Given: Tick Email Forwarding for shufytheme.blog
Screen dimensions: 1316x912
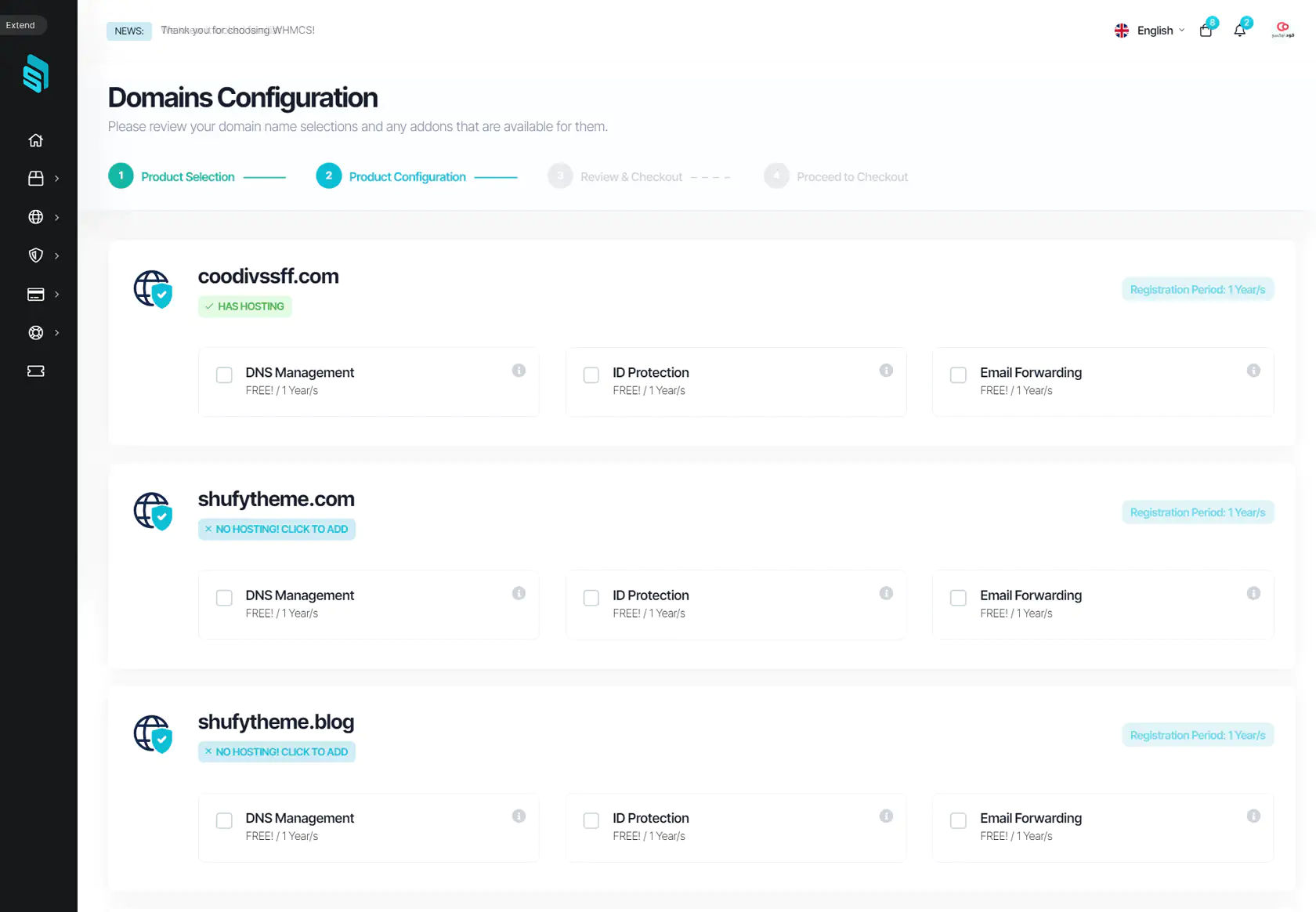Looking at the screenshot, I should pyautogui.click(x=958, y=821).
